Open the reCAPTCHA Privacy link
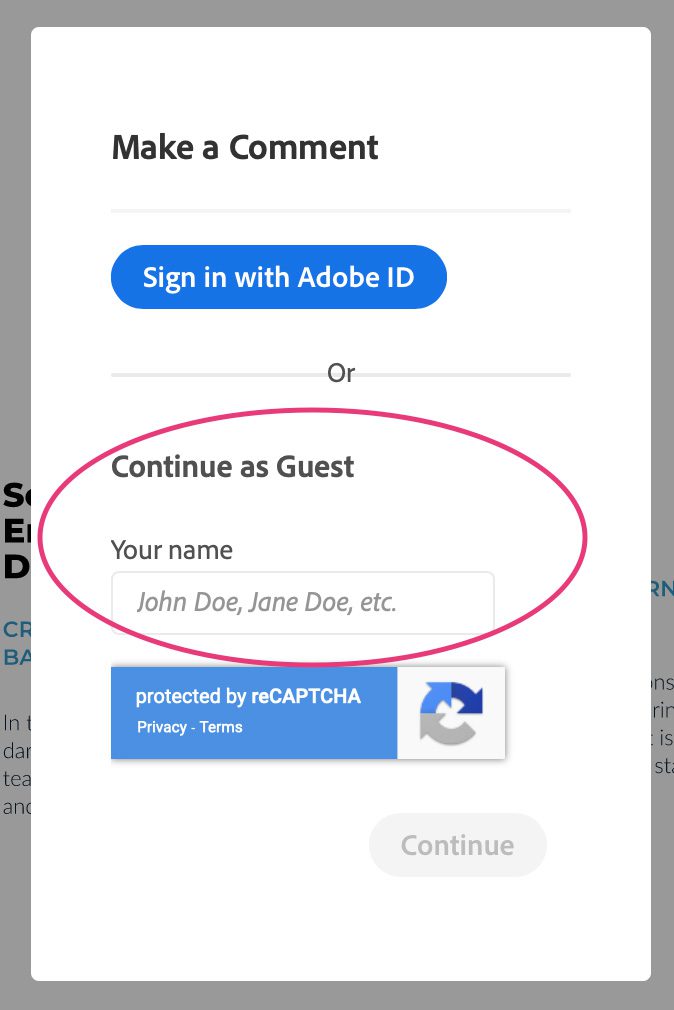Screen dimensions: 674x1010 coord(162,727)
